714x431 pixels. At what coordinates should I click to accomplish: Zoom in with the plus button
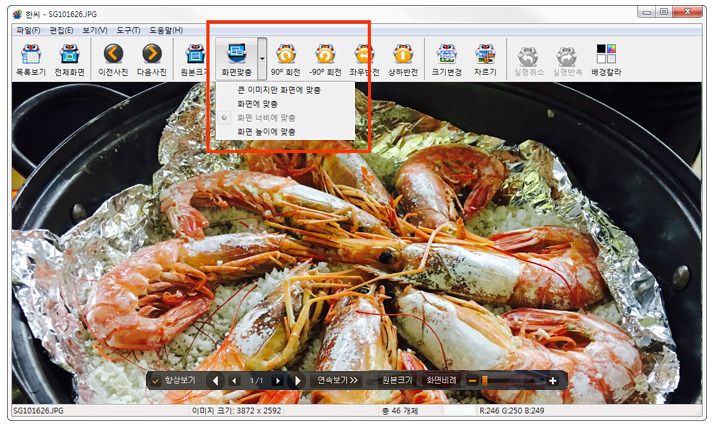coord(553,380)
